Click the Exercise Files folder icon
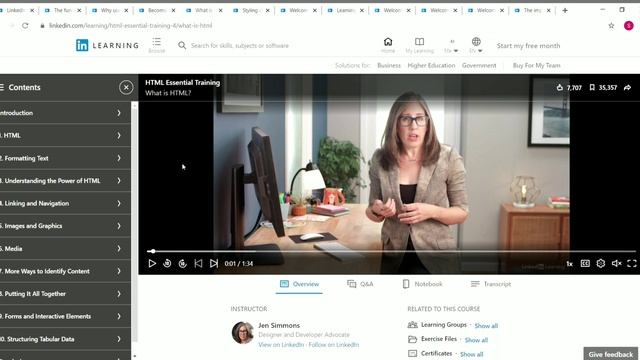The height and width of the screenshot is (360, 640). point(413,339)
